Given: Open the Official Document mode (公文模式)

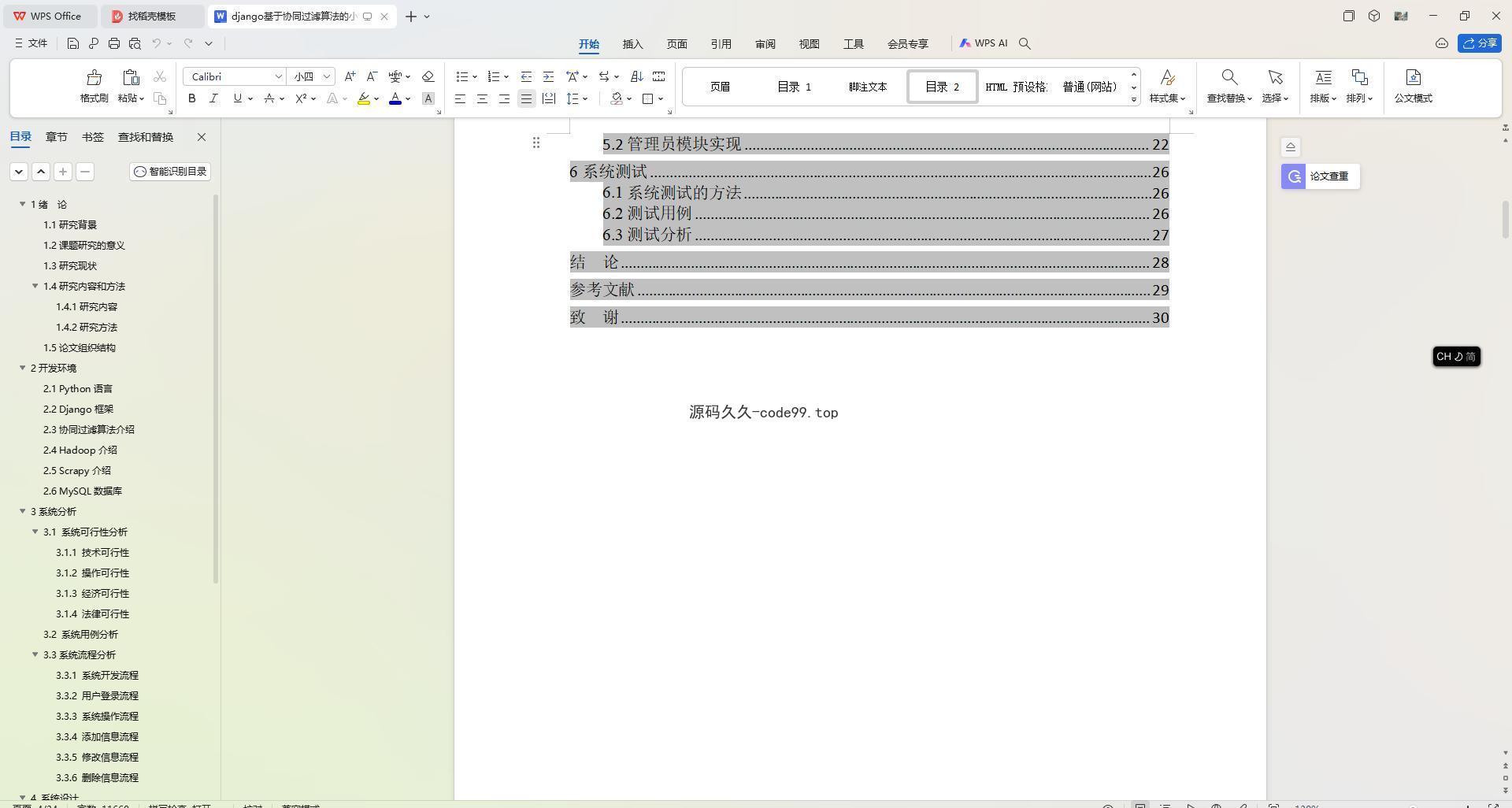Looking at the screenshot, I should click(x=1413, y=87).
